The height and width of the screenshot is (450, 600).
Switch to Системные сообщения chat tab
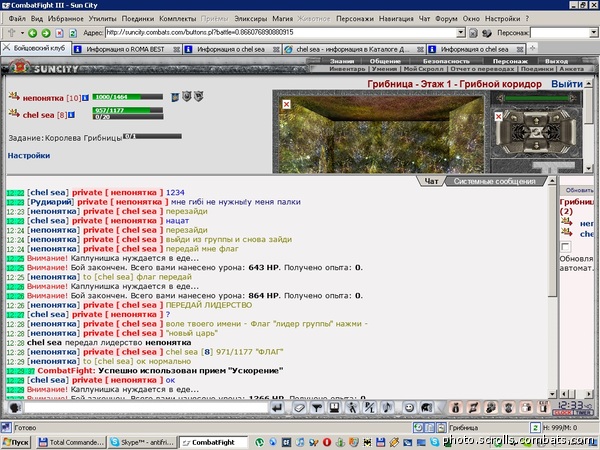point(494,181)
